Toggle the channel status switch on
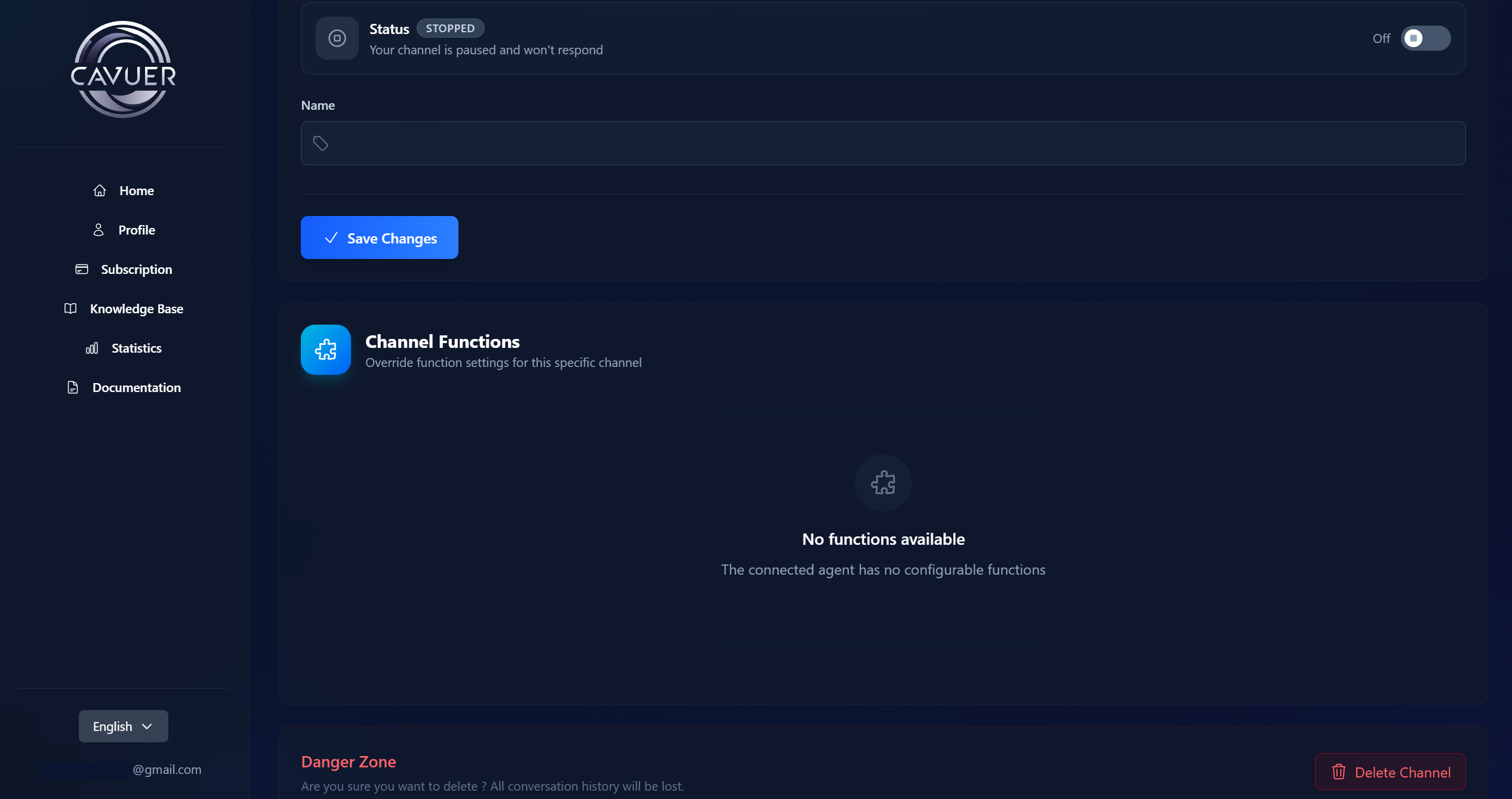This screenshot has width=1512, height=799. (x=1425, y=38)
